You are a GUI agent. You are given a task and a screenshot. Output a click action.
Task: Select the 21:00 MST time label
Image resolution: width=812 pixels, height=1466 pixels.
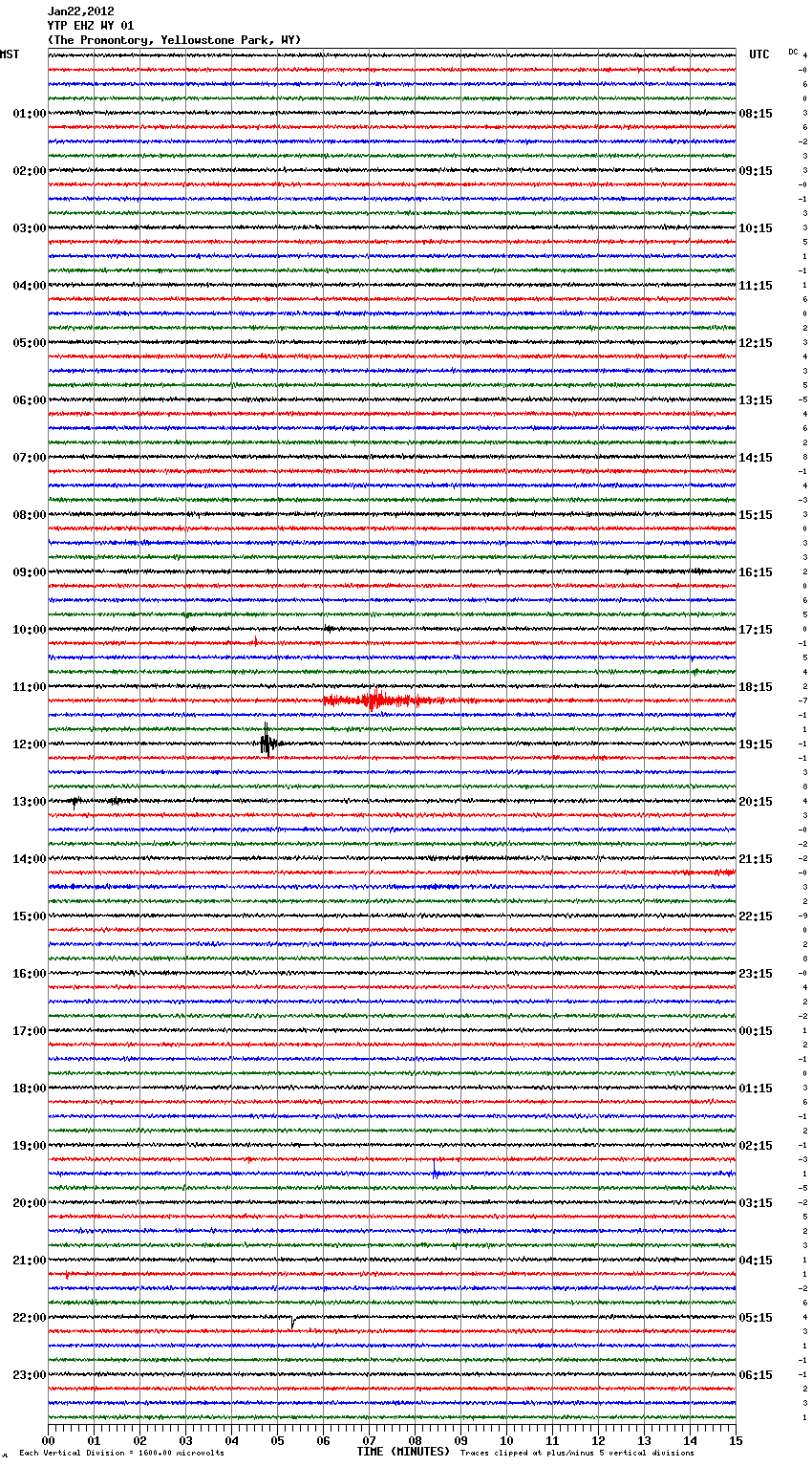[30, 1261]
